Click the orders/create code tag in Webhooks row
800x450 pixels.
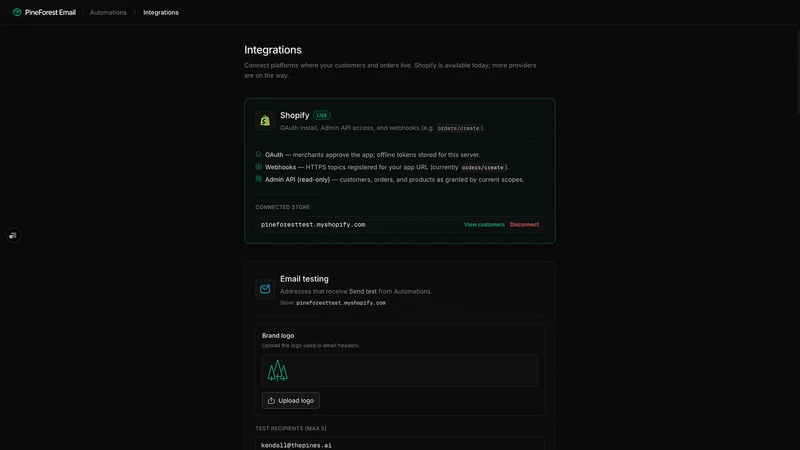pyautogui.click(x=482, y=167)
